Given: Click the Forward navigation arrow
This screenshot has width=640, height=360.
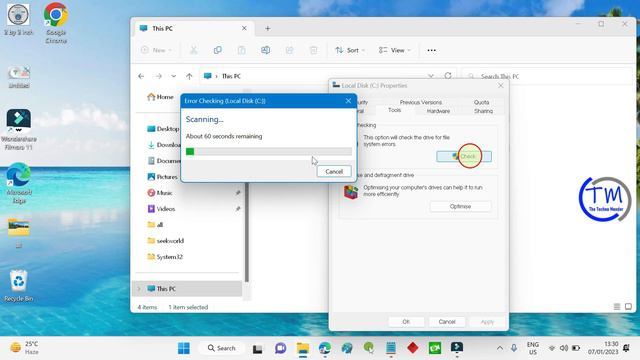Looking at the screenshot, I should 158,76.
